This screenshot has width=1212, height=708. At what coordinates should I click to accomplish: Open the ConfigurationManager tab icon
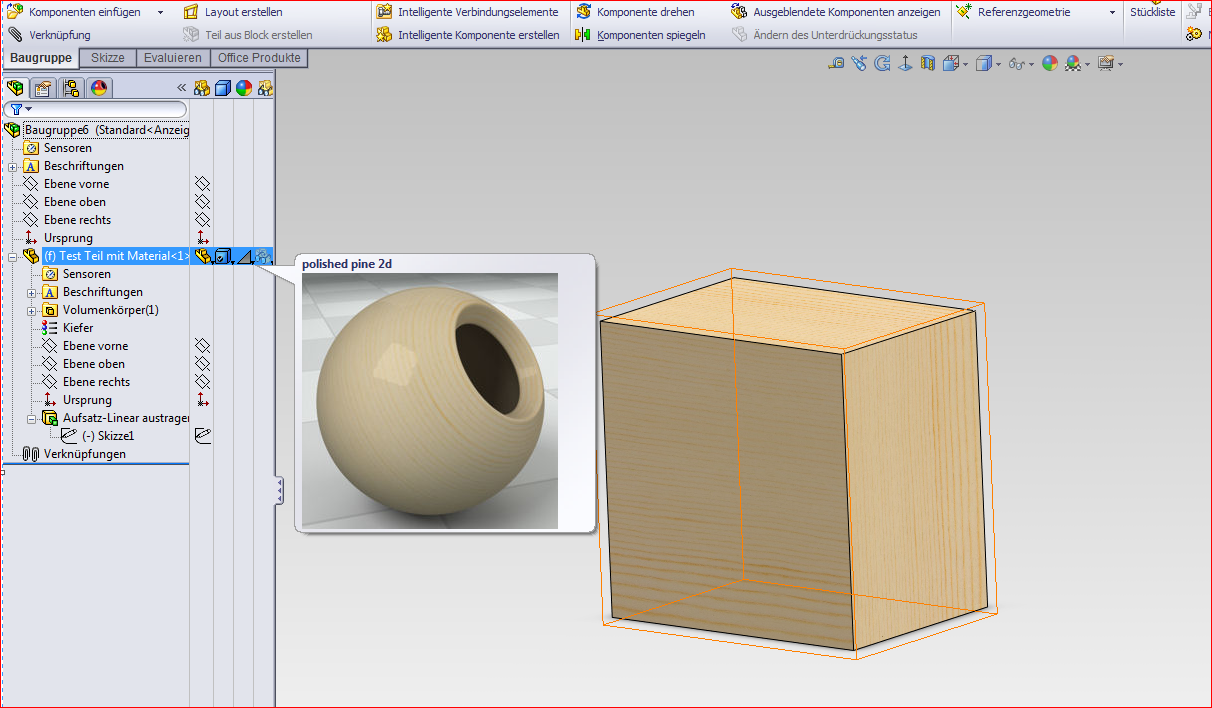[x=71, y=88]
